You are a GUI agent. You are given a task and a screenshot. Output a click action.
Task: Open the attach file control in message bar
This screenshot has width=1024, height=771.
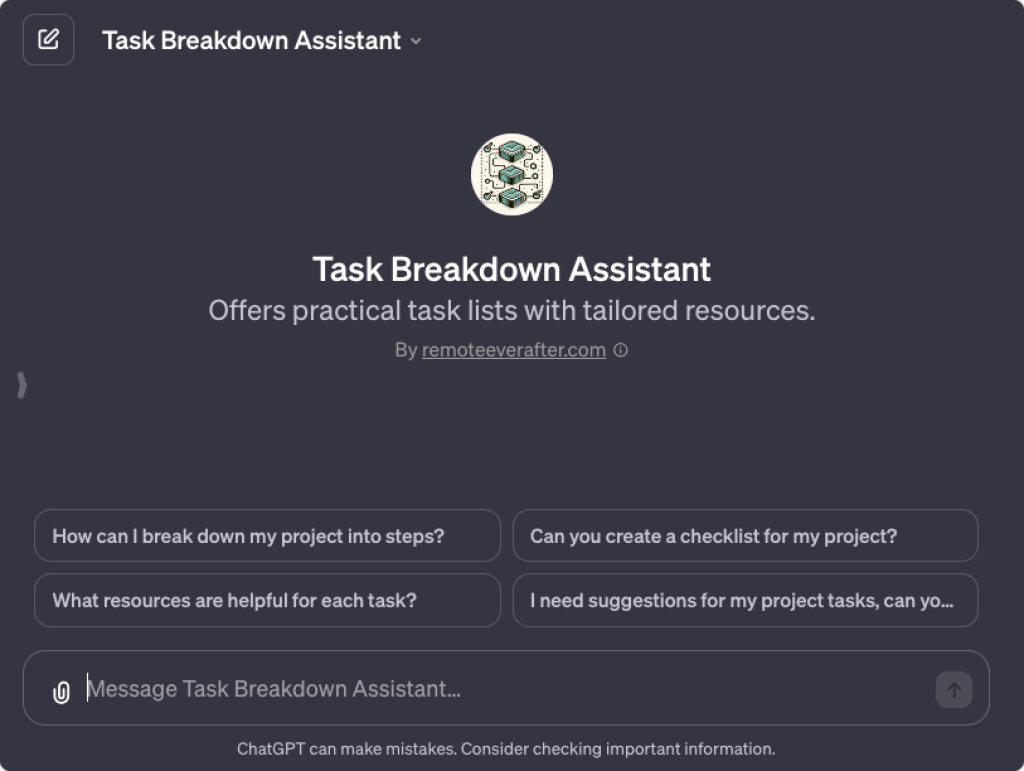(x=60, y=689)
